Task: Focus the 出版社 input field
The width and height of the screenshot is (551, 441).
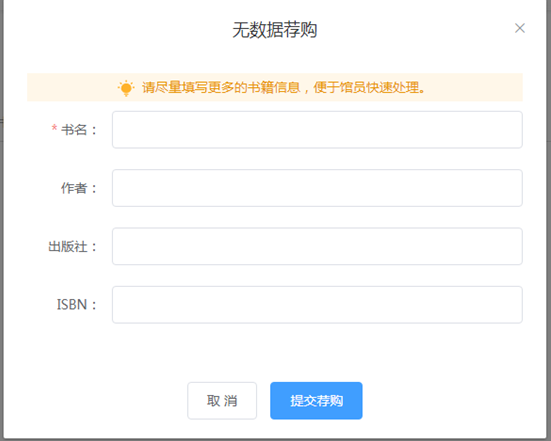Action: click(317, 246)
